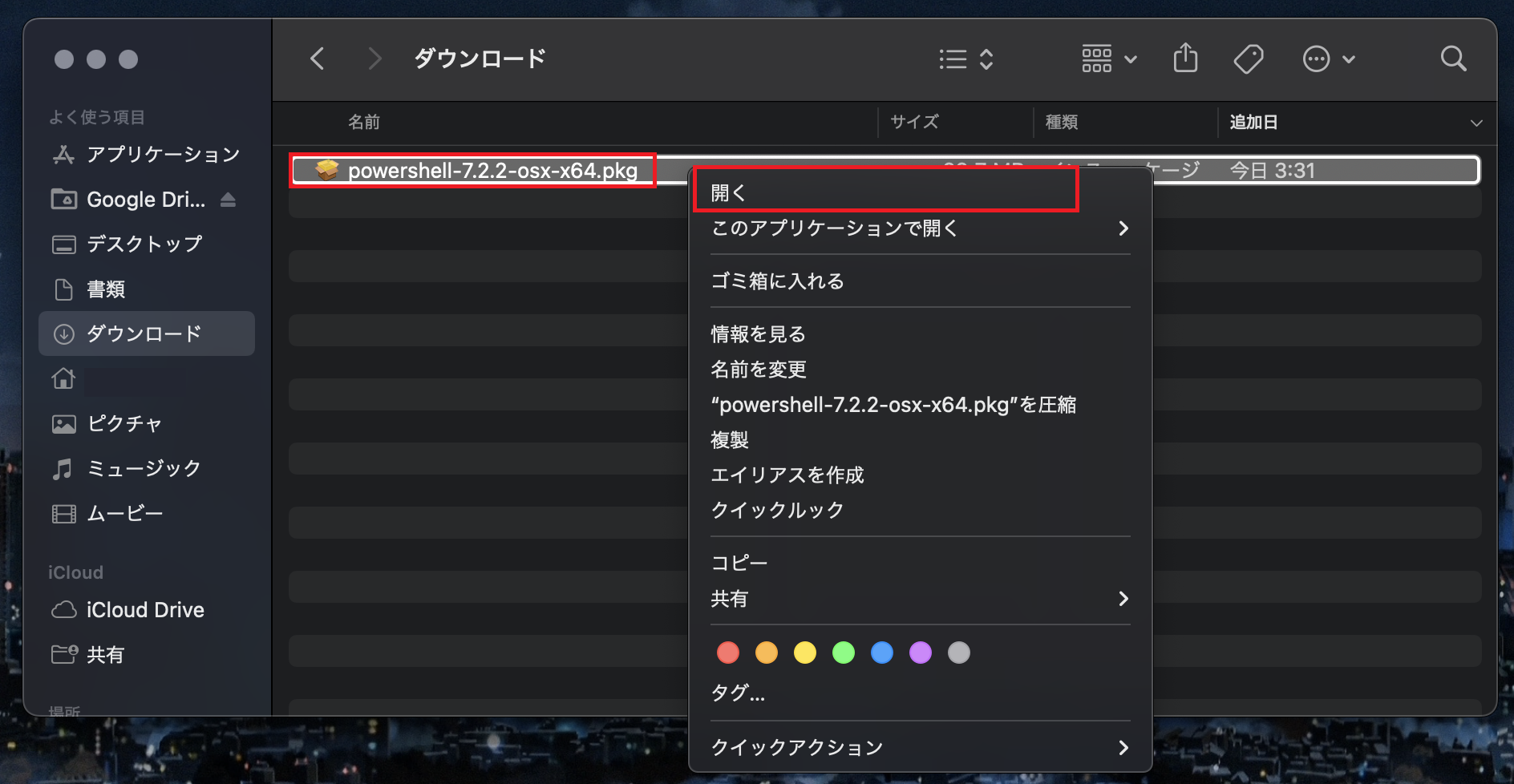
Task: Apply the red tag color swatch
Action: pyautogui.click(x=727, y=652)
